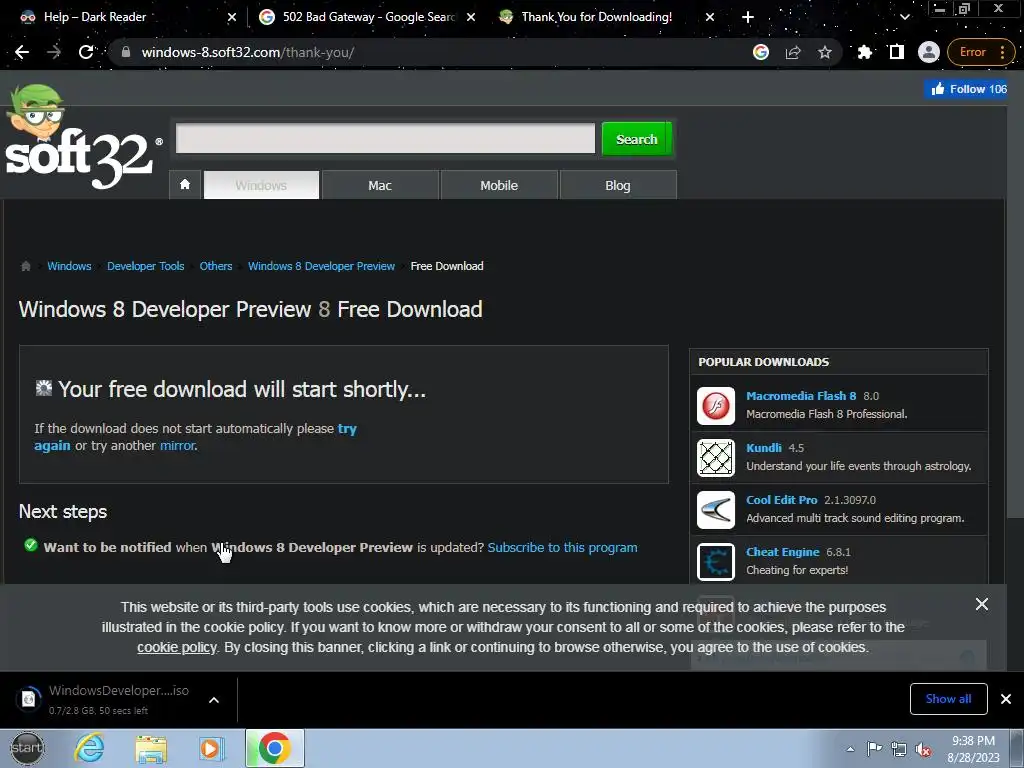
Task: Launch Internet Explorer from the taskbar
Action: coord(89,748)
